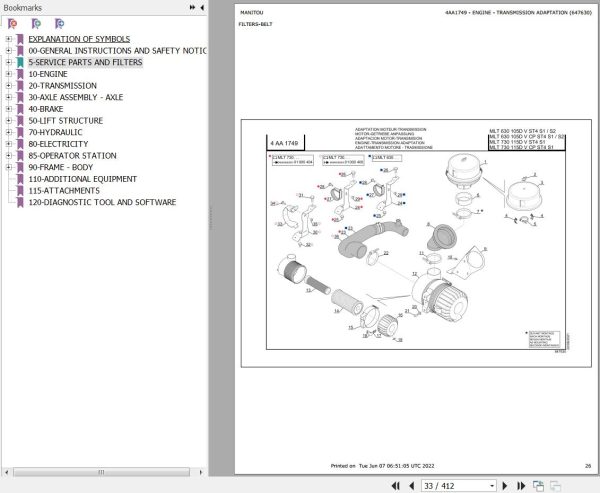Go to the first page

(x=396, y=486)
